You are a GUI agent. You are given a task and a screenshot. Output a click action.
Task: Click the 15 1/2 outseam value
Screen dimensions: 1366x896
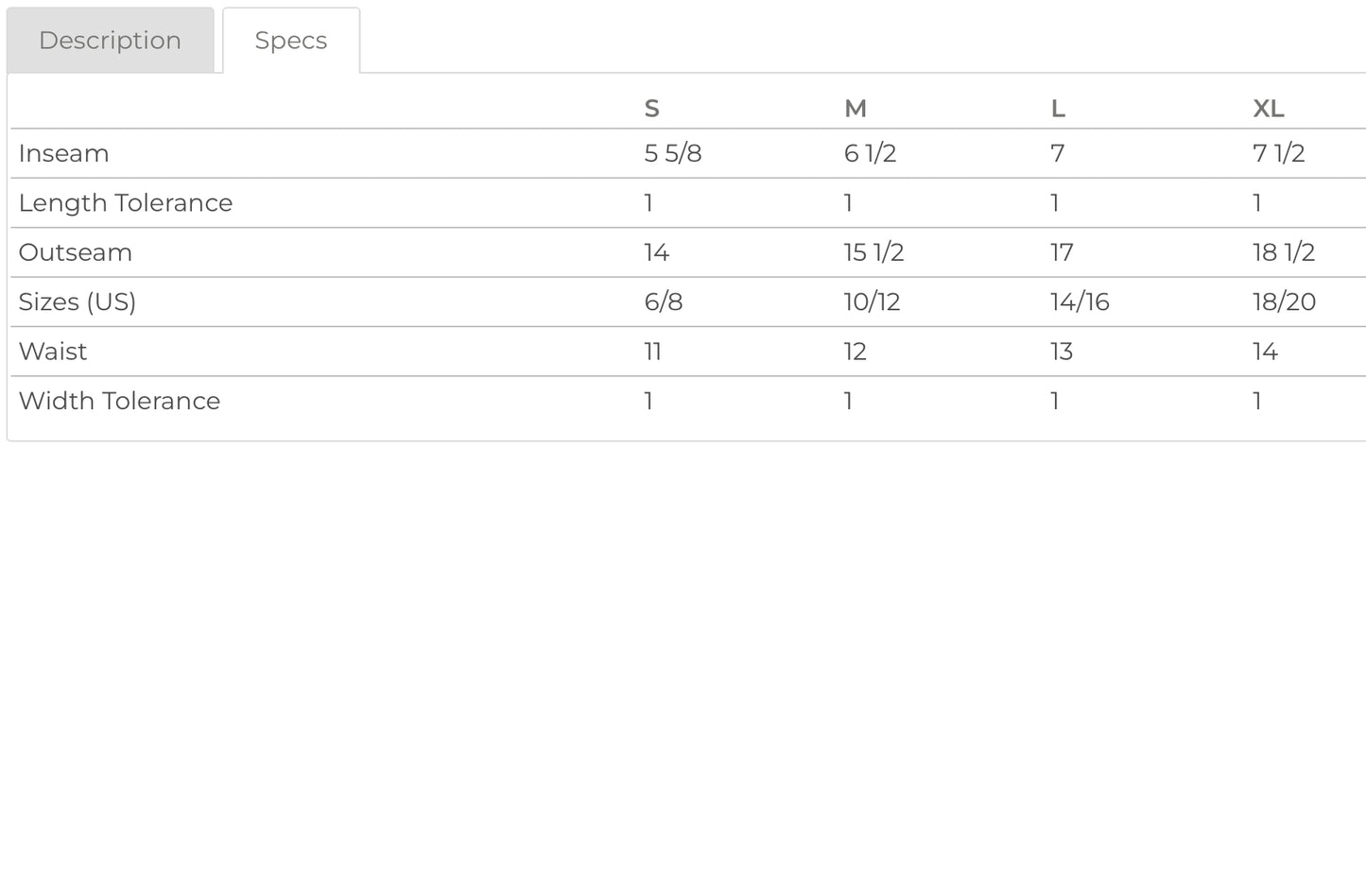(873, 252)
